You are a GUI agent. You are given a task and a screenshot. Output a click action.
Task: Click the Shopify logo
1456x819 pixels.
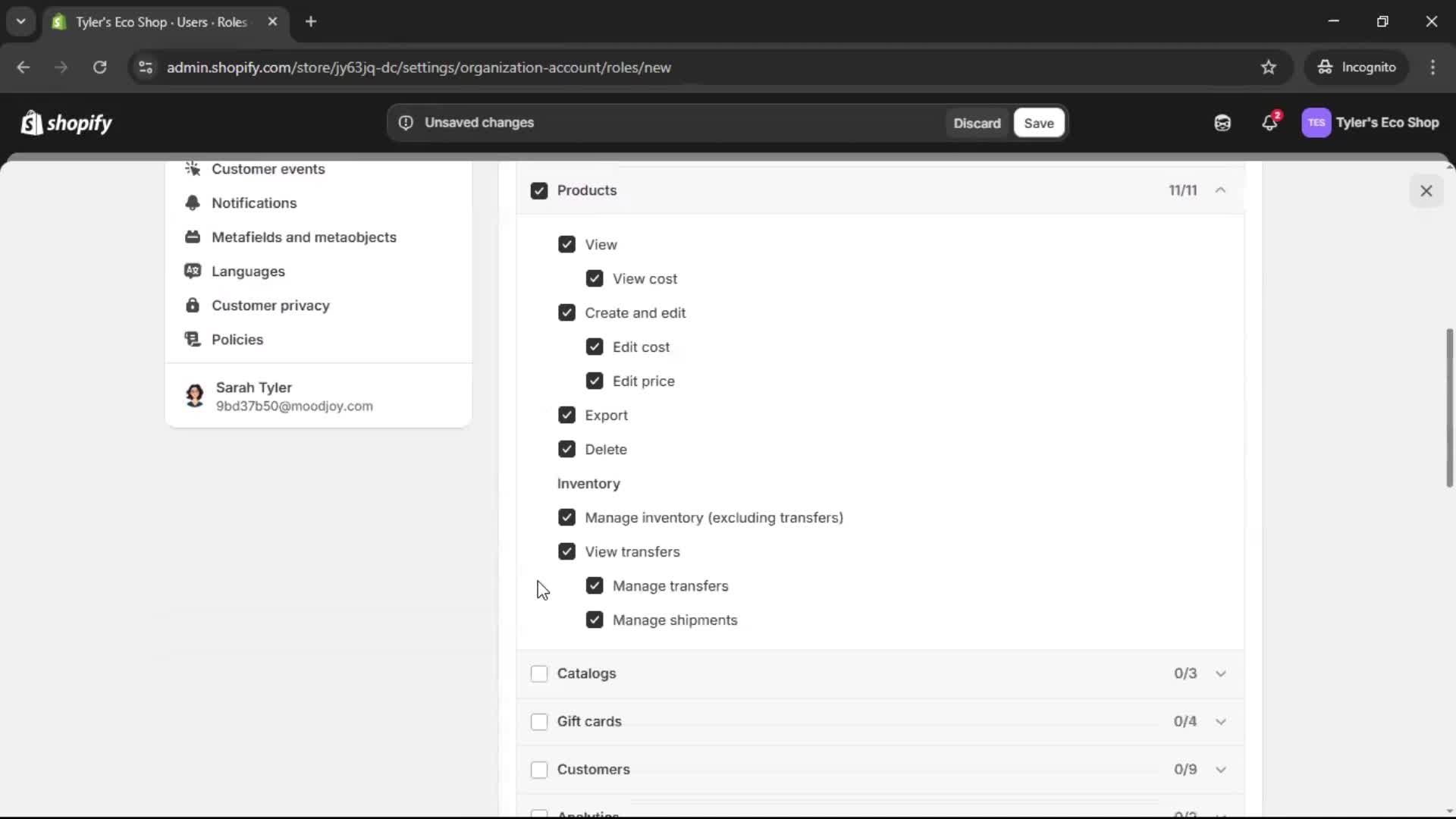pos(66,122)
